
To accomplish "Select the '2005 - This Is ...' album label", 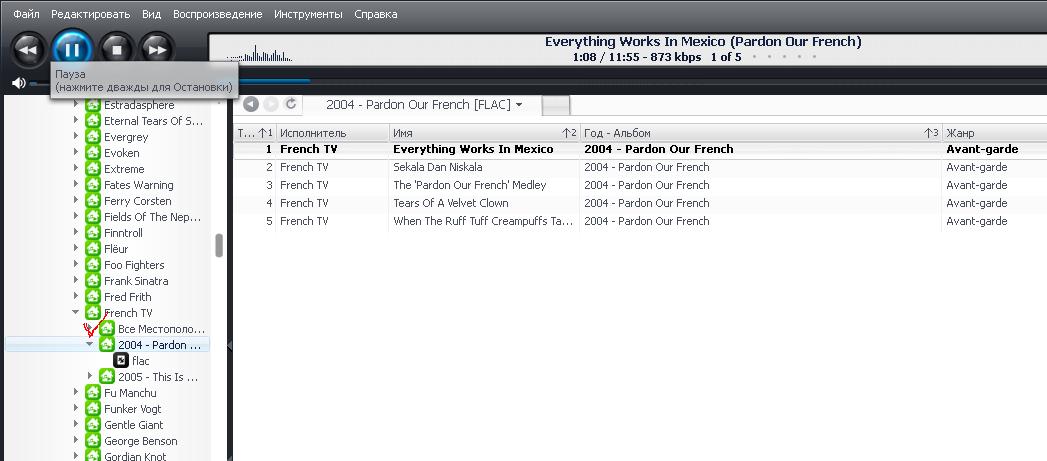I will click(x=158, y=377).
